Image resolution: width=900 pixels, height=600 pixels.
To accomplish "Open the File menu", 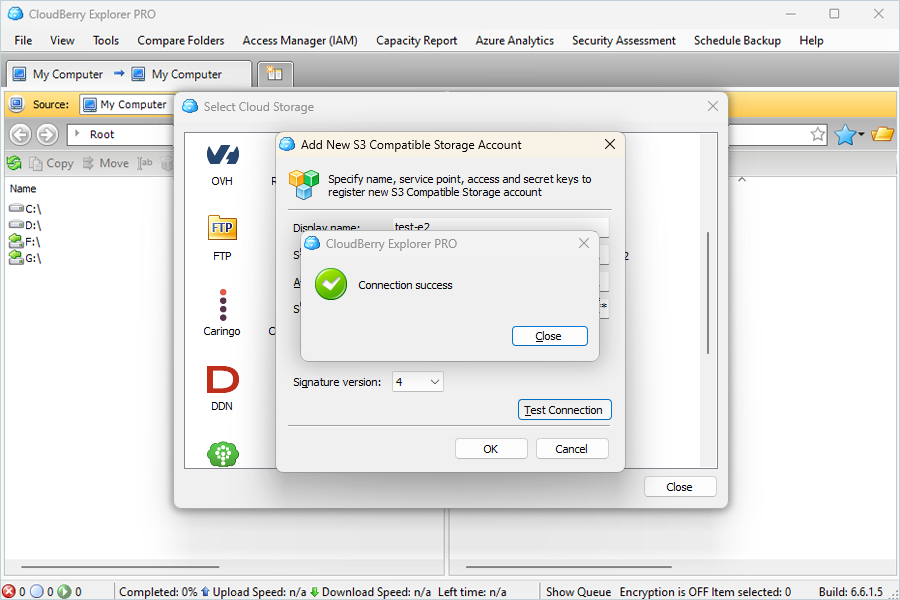I will pyautogui.click(x=23, y=41).
